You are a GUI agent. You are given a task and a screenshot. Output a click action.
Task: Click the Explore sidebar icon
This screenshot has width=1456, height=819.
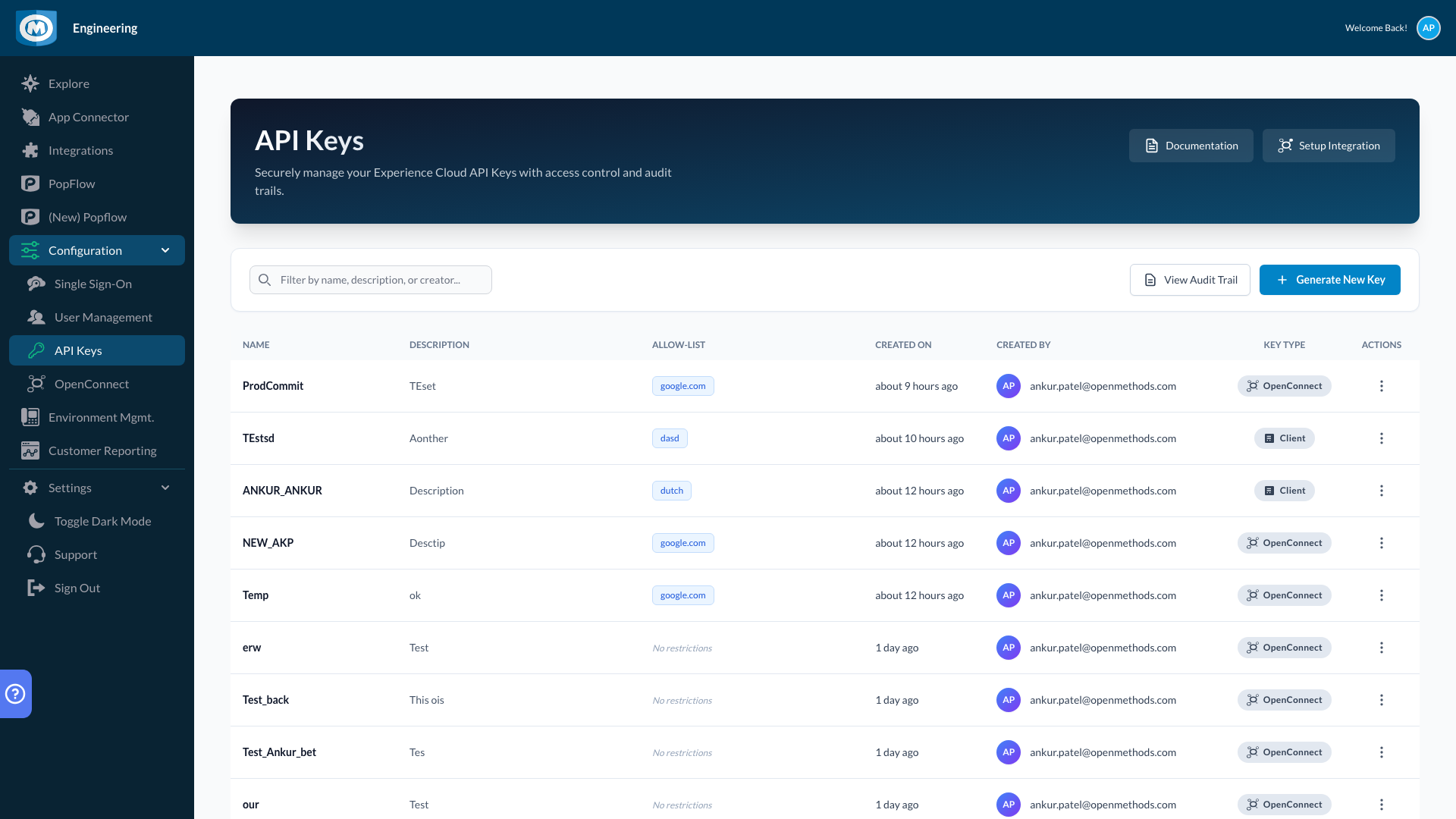point(30,83)
